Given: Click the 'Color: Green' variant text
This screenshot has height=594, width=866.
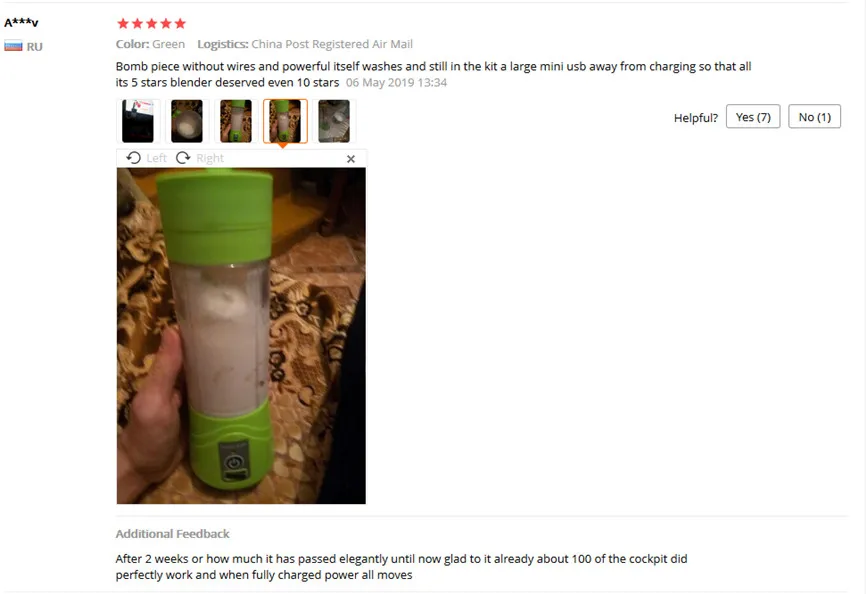Looking at the screenshot, I should pyautogui.click(x=150, y=44).
